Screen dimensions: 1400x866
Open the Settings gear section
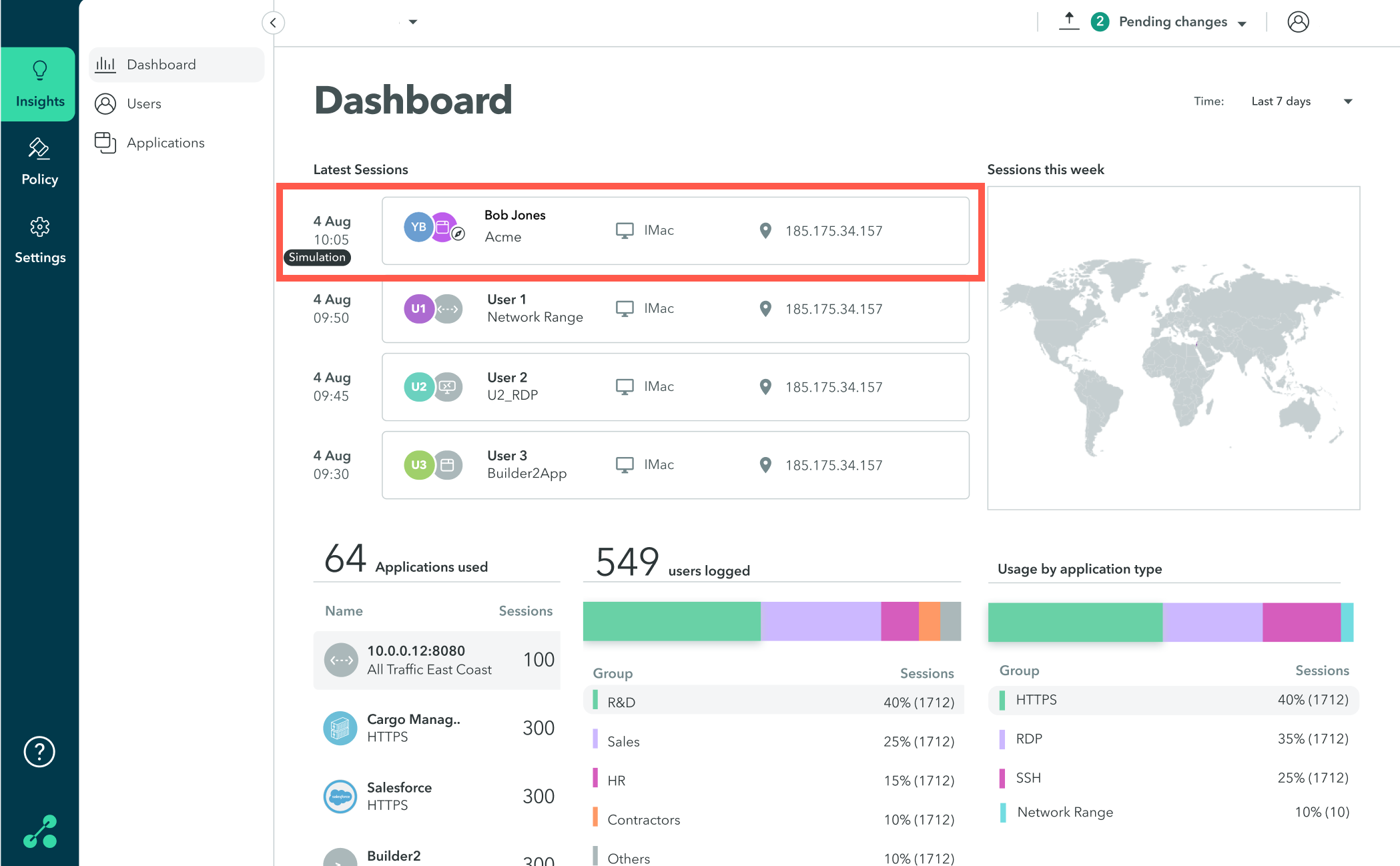tap(39, 240)
